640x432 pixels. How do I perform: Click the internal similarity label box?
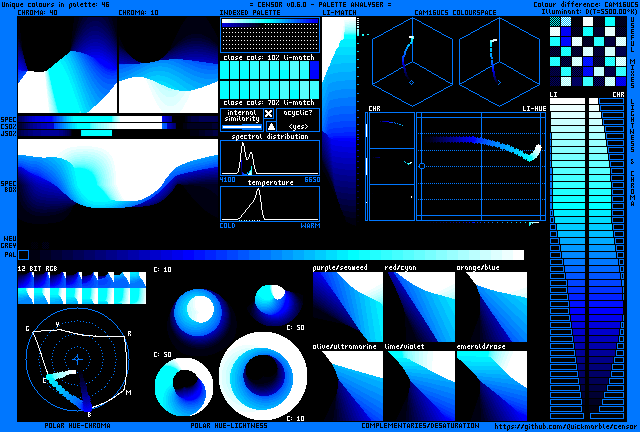(x=241, y=120)
